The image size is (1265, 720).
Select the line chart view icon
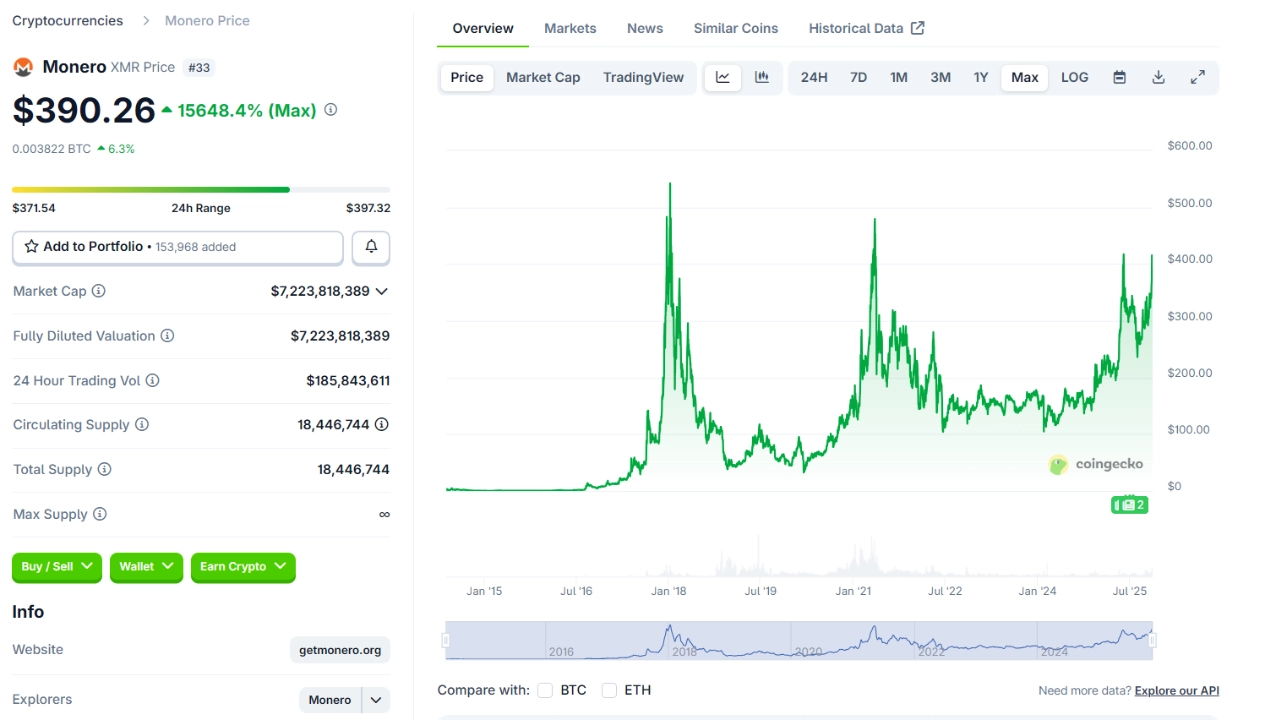pos(722,77)
